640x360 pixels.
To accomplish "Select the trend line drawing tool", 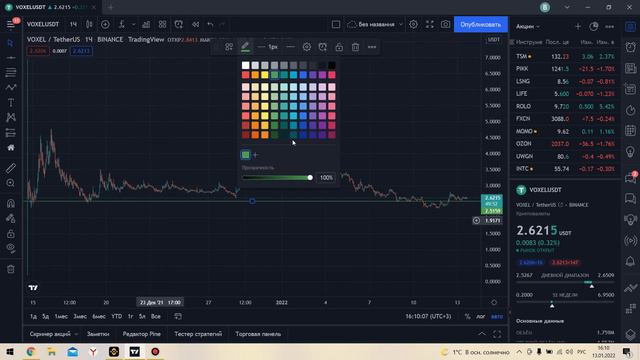I will [11, 58].
